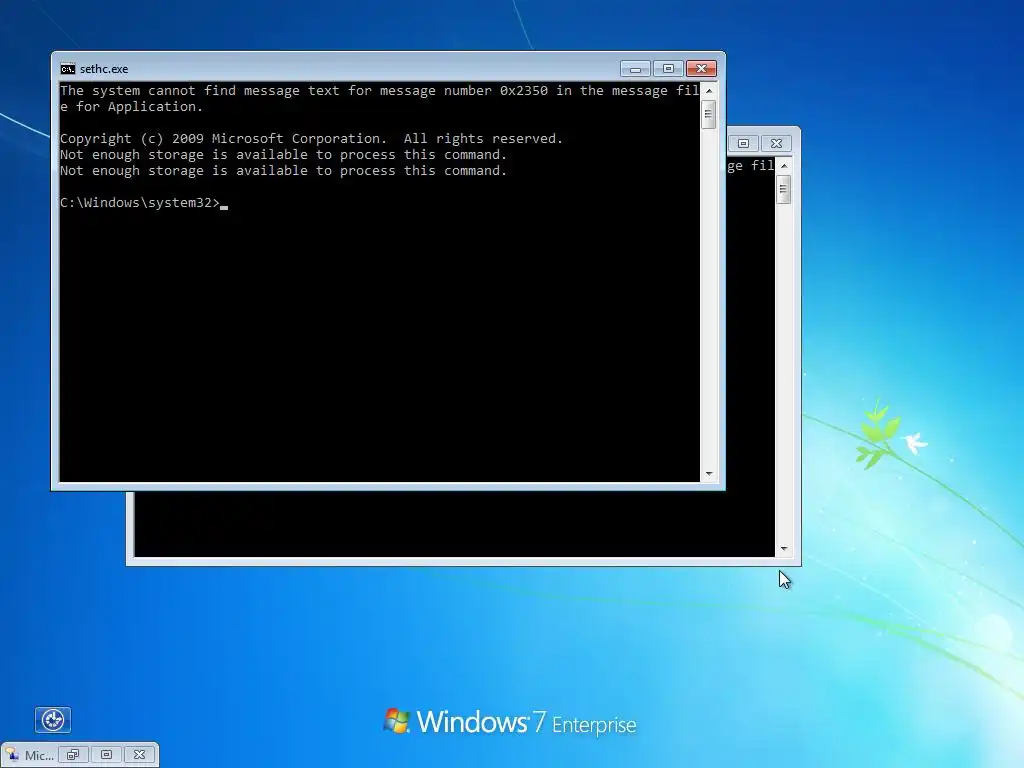Image resolution: width=1024 pixels, height=768 pixels.
Task: Maximize the background console window
Action: pos(743,143)
